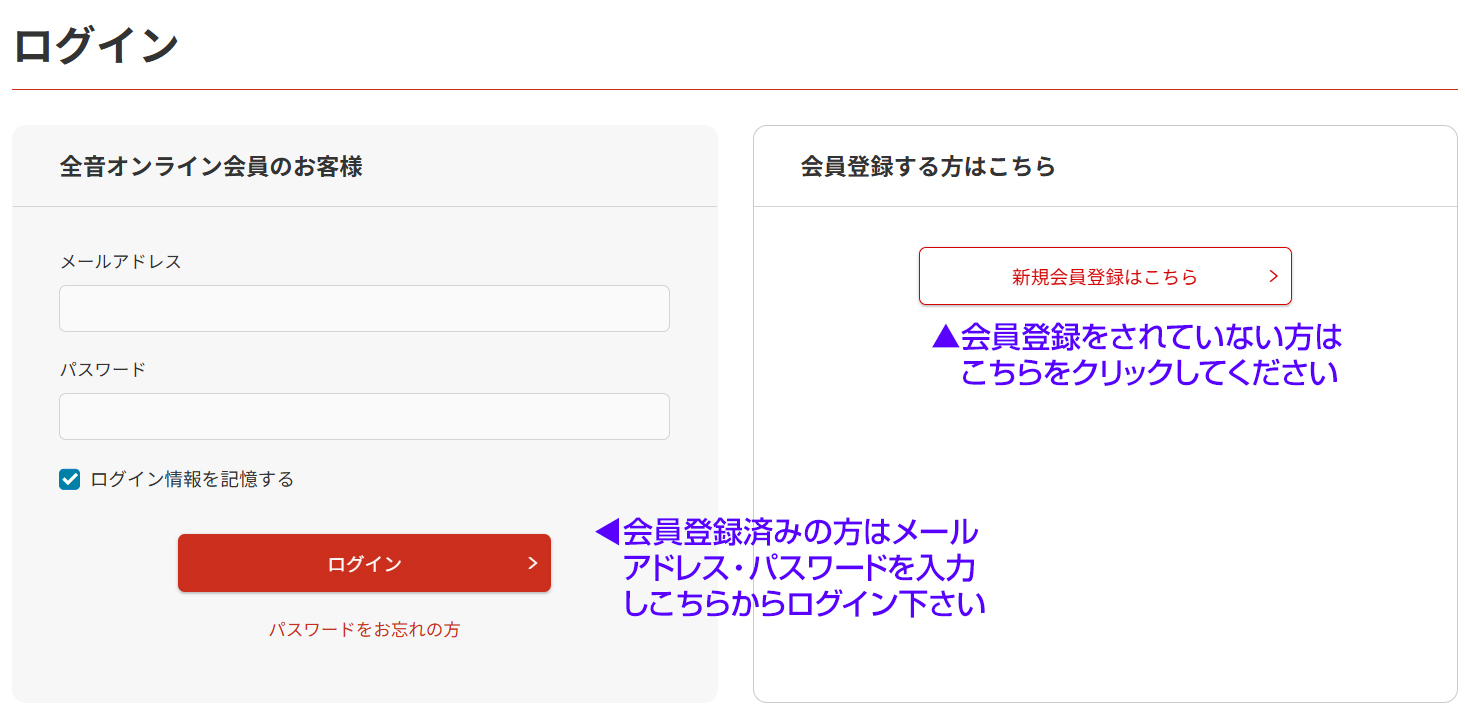Screen dimensions: 1465x711
Task: Click the chevron arrow on the ログイン button
Action: (x=532, y=563)
